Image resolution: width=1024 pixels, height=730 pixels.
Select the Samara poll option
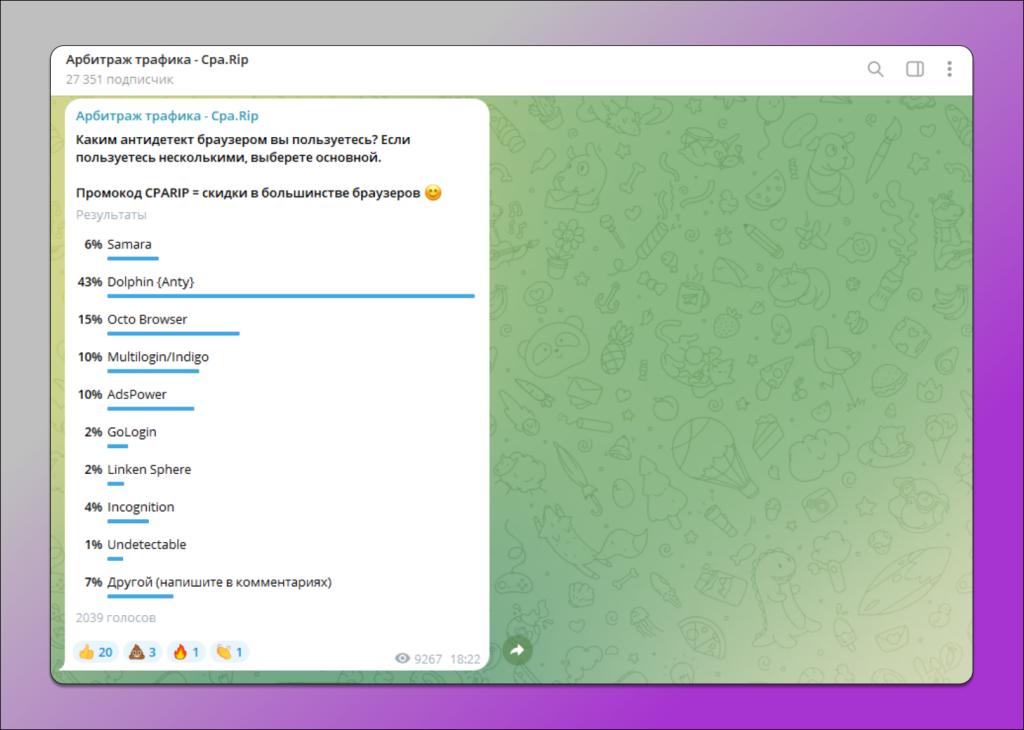(131, 243)
